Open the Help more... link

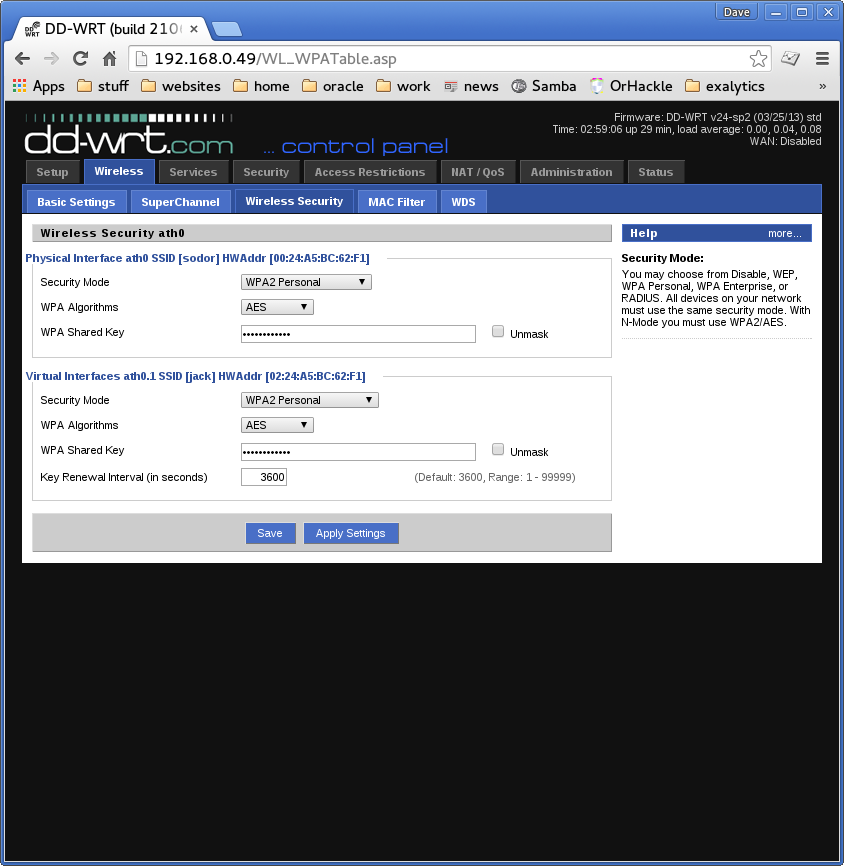tap(784, 233)
